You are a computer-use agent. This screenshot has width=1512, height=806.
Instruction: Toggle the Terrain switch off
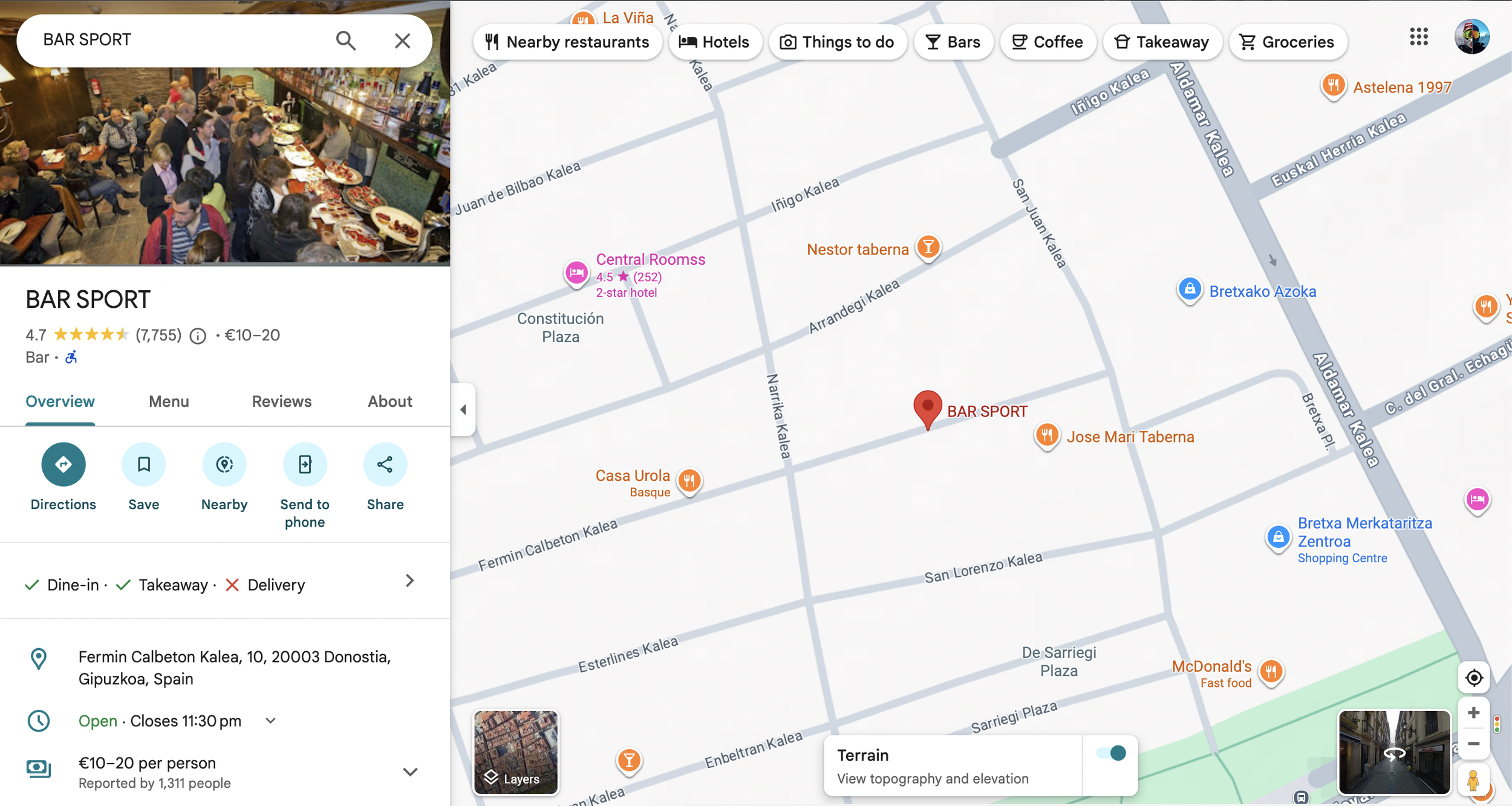point(1111,753)
